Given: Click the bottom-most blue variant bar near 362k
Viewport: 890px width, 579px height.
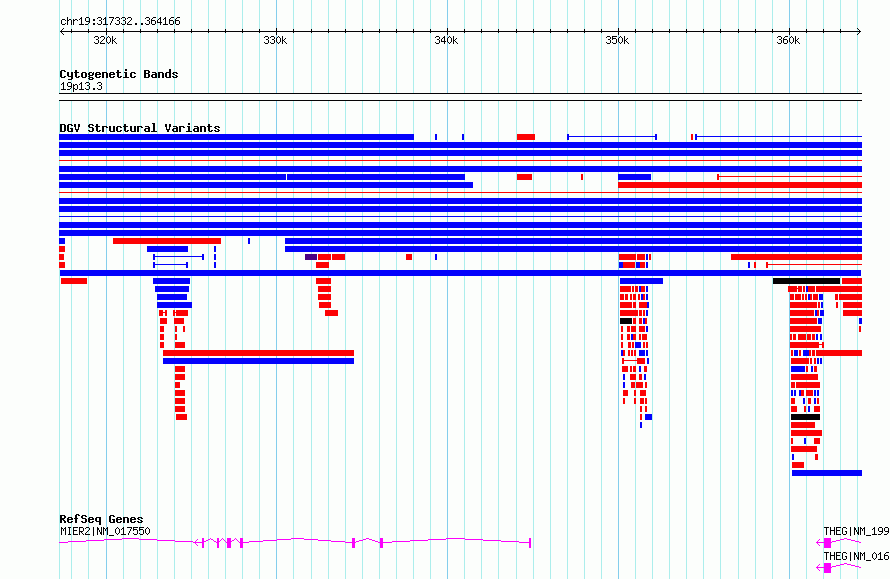Looking at the screenshot, I should coord(826,473).
